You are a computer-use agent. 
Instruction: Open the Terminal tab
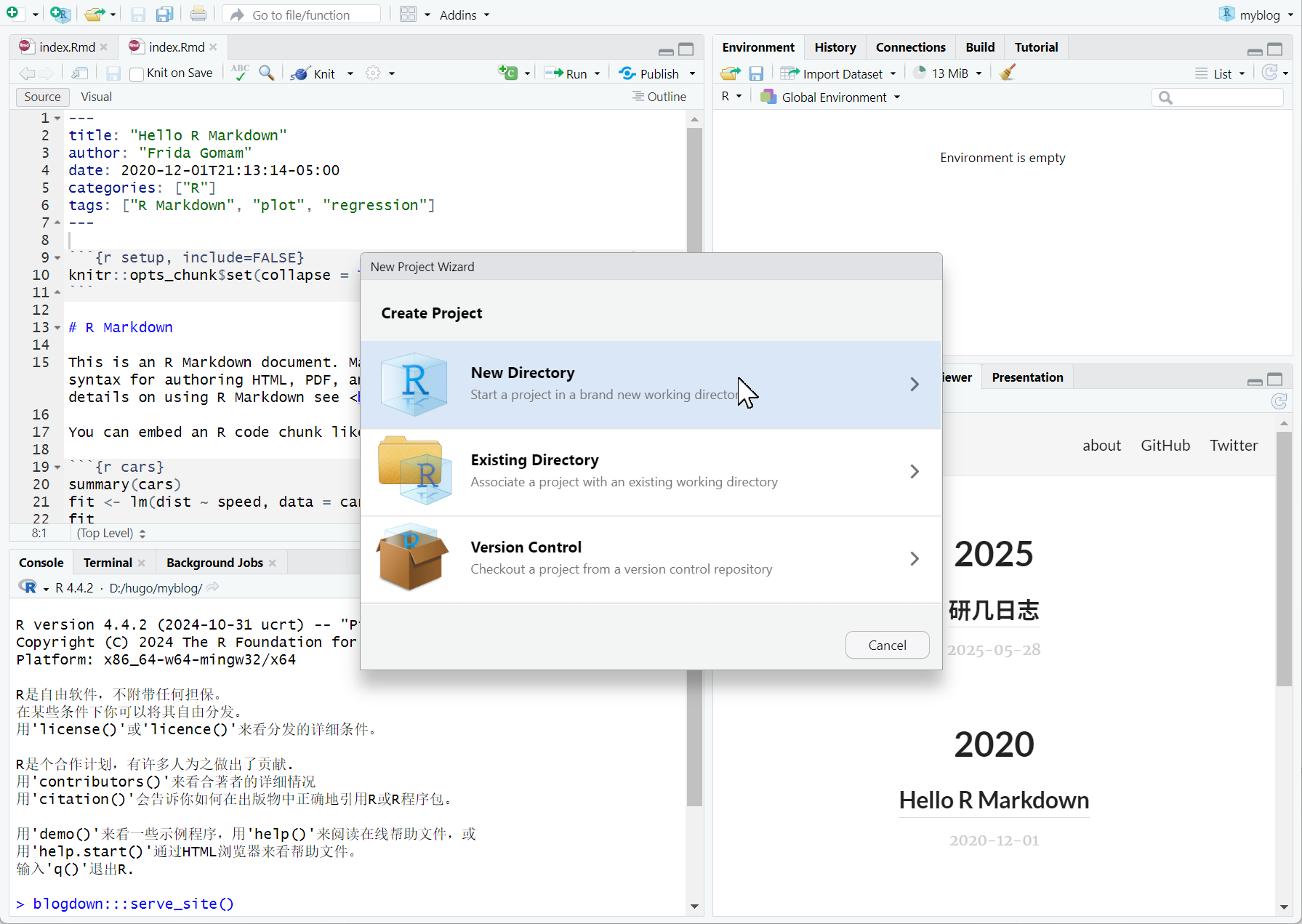[107, 563]
